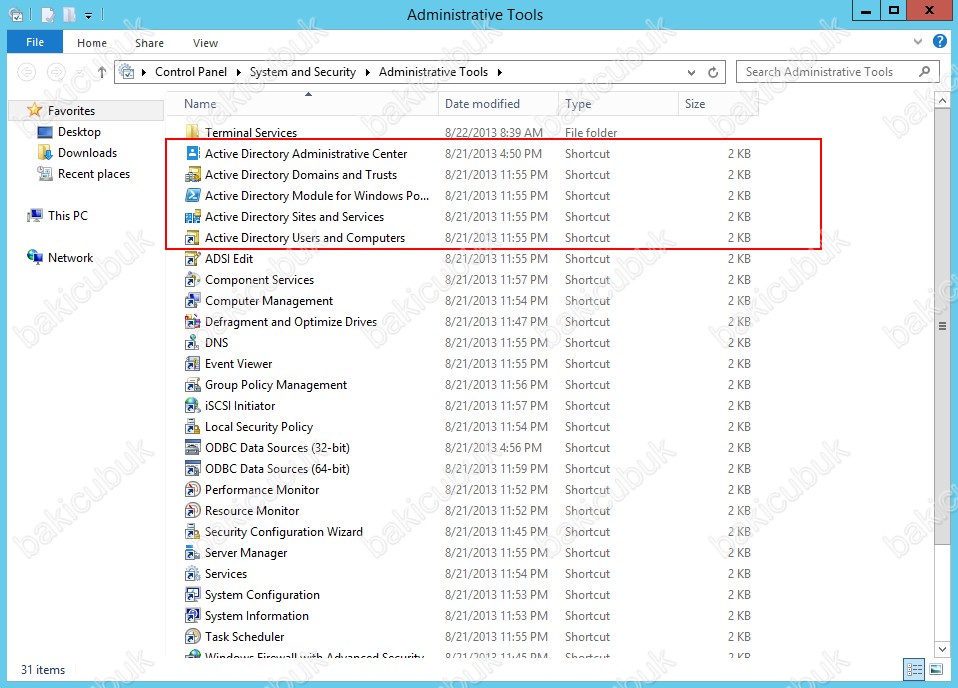Select the Services gear icon
Viewport: 958px width, 688px height.
click(x=192, y=574)
